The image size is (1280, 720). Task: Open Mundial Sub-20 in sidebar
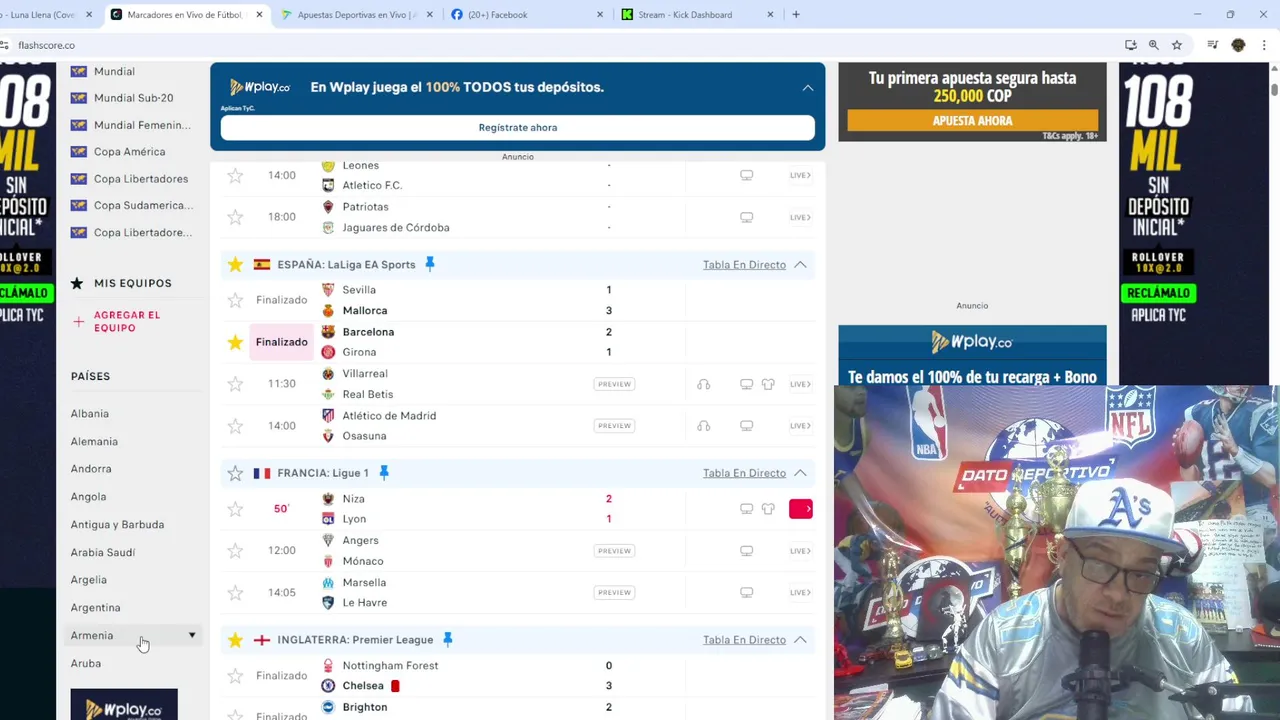coord(133,98)
